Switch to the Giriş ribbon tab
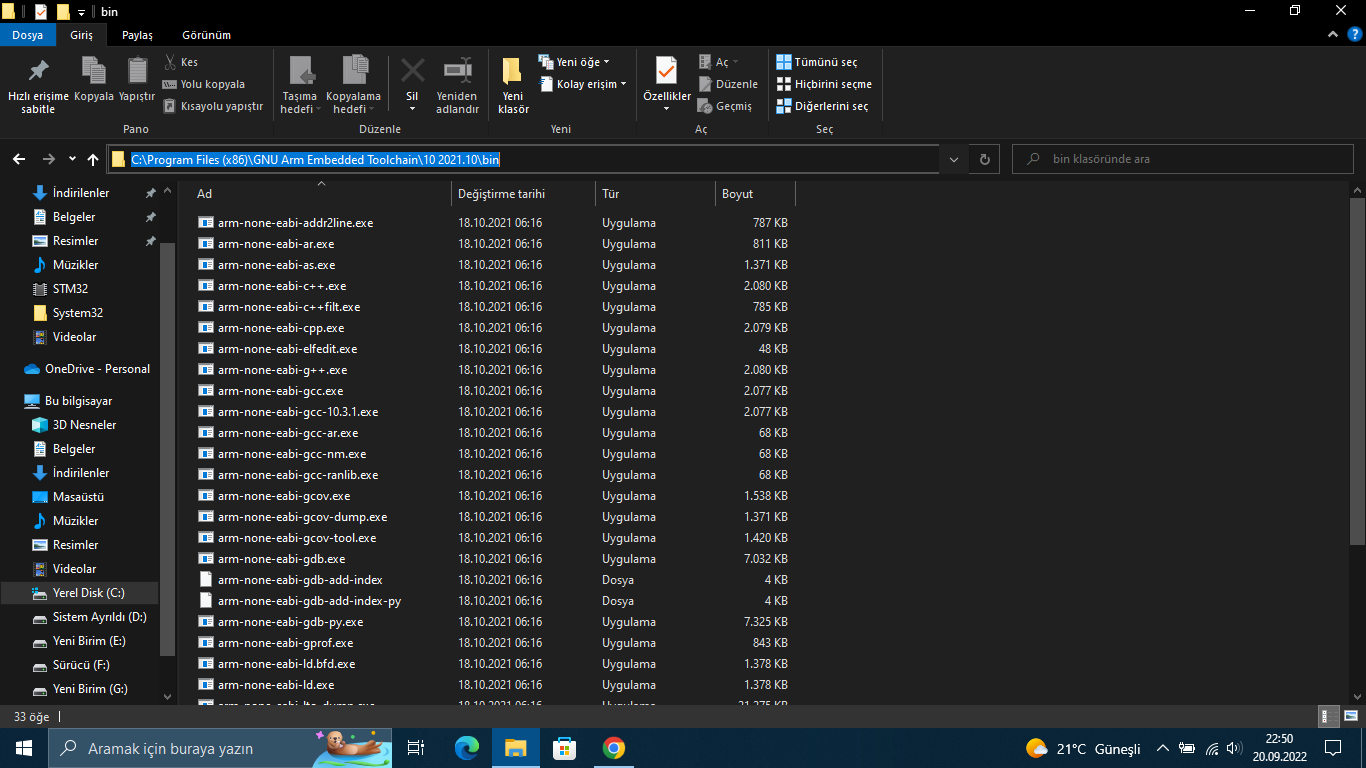 coord(82,35)
